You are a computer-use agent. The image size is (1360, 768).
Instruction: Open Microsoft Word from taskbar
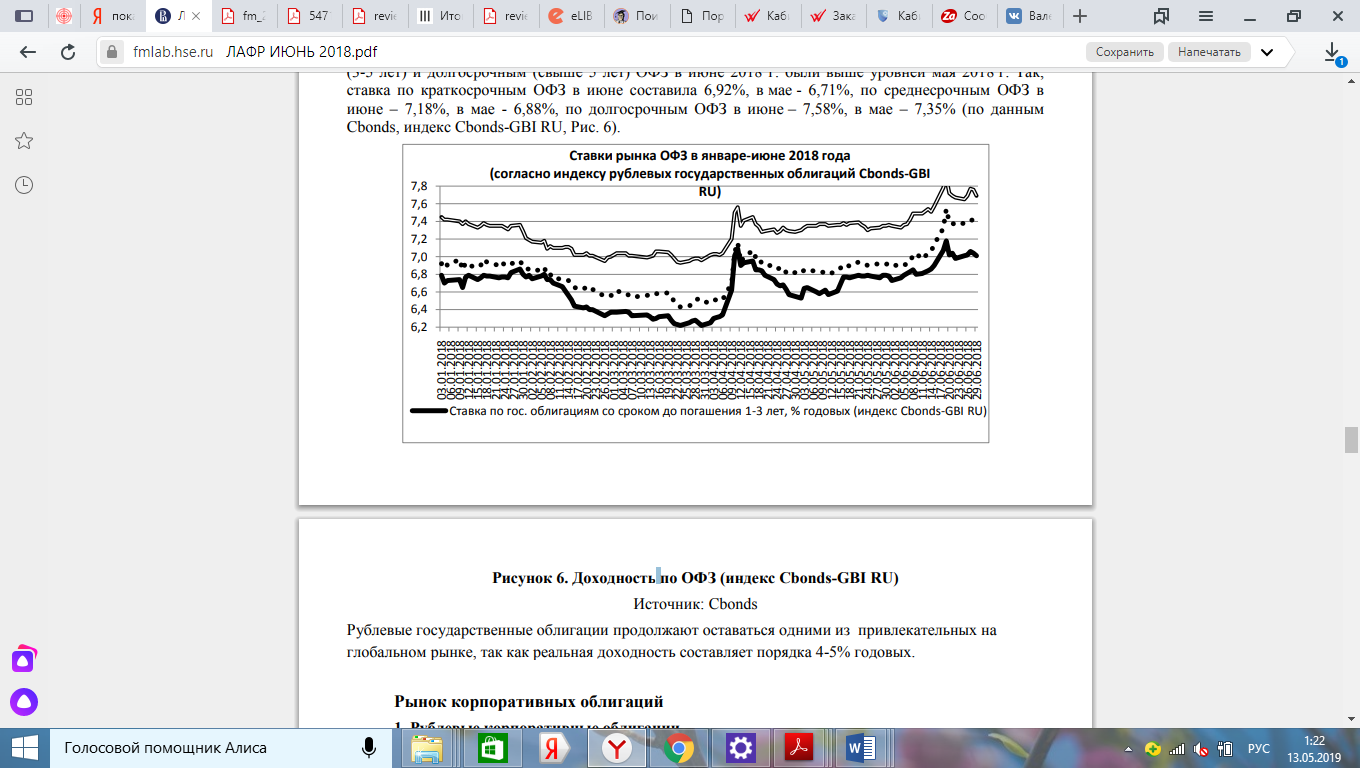860,748
